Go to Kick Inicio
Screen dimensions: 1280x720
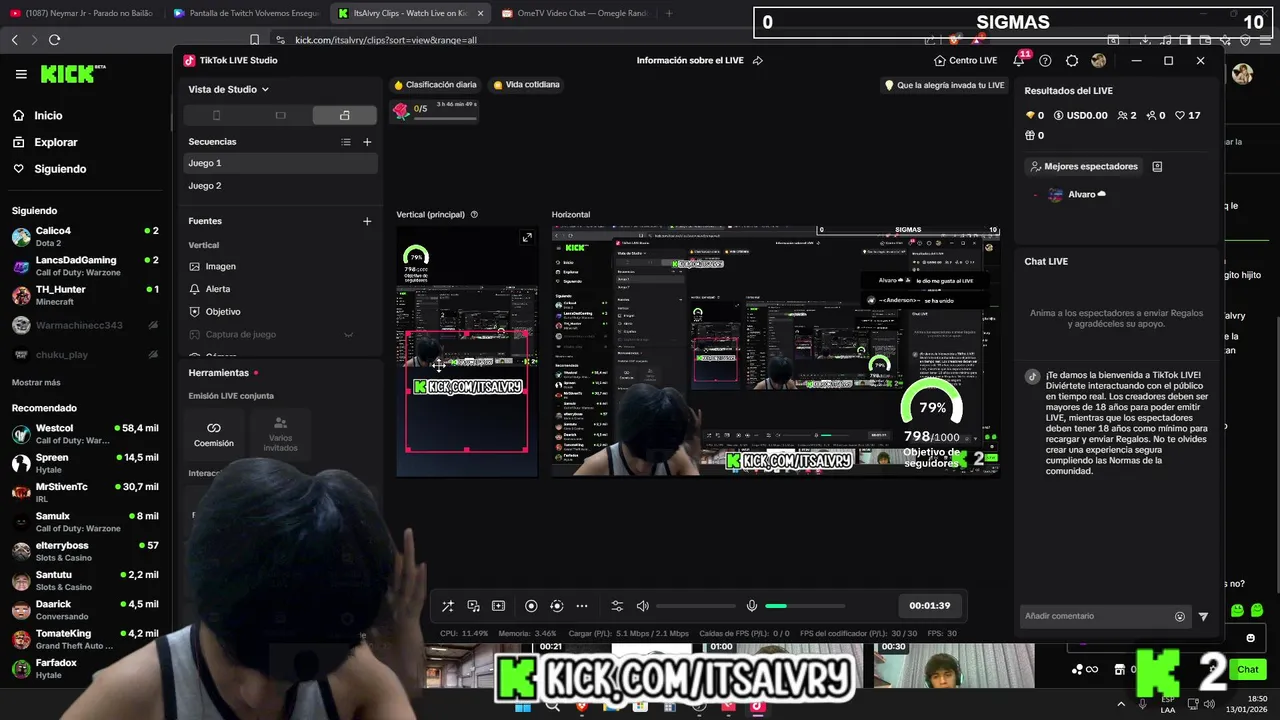coord(37,116)
